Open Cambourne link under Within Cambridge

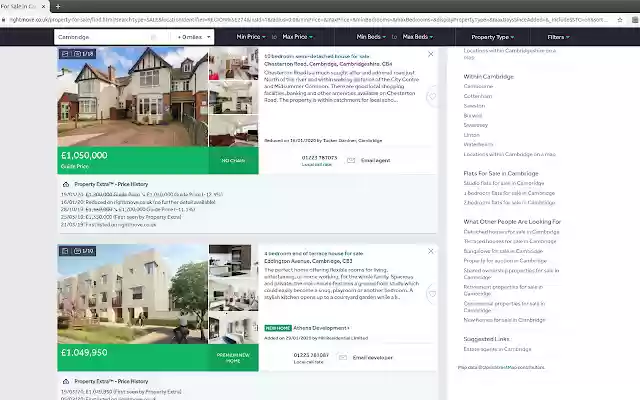coord(478,87)
